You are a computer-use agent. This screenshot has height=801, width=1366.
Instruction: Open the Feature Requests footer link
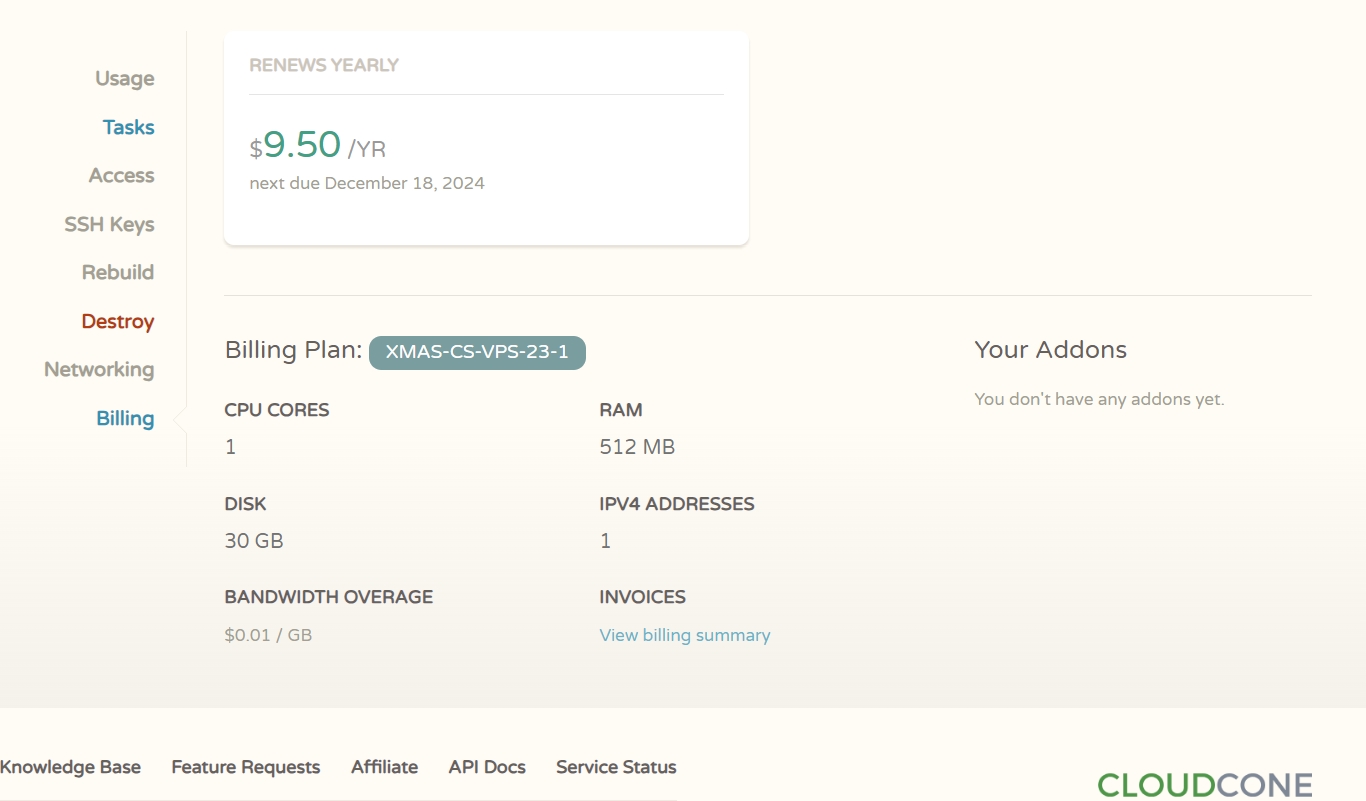tap(246, 767)
